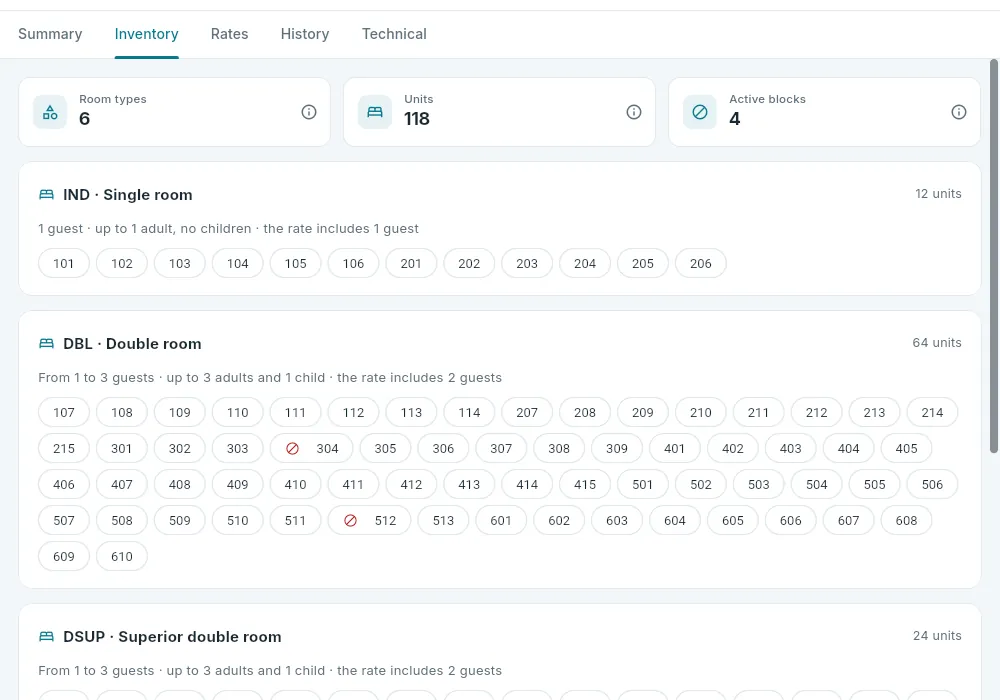Click the Room types shapes icon

click(x=50, y=112)
